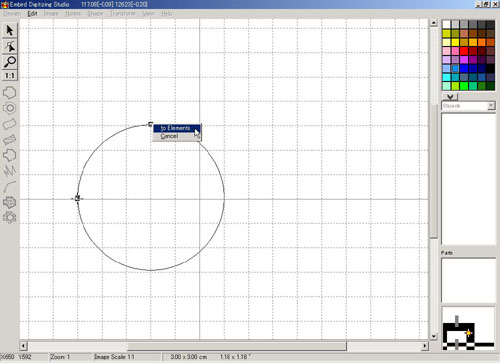
Task: Click the horizontal scrollbar right arrow
Action: [x=425, y=346]
